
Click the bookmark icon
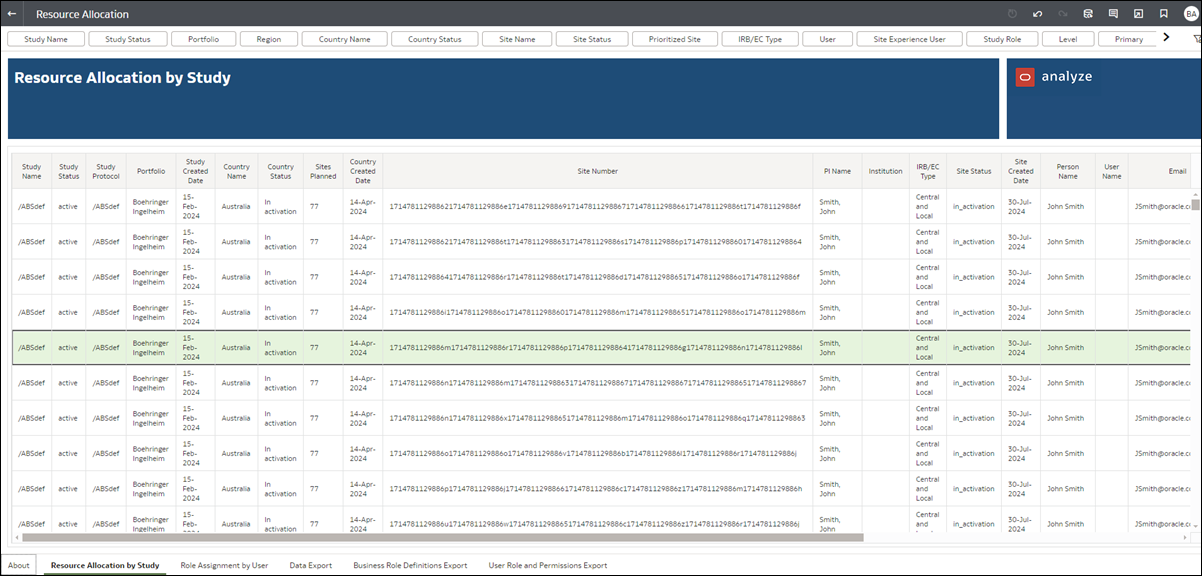tap(1164, 14)
